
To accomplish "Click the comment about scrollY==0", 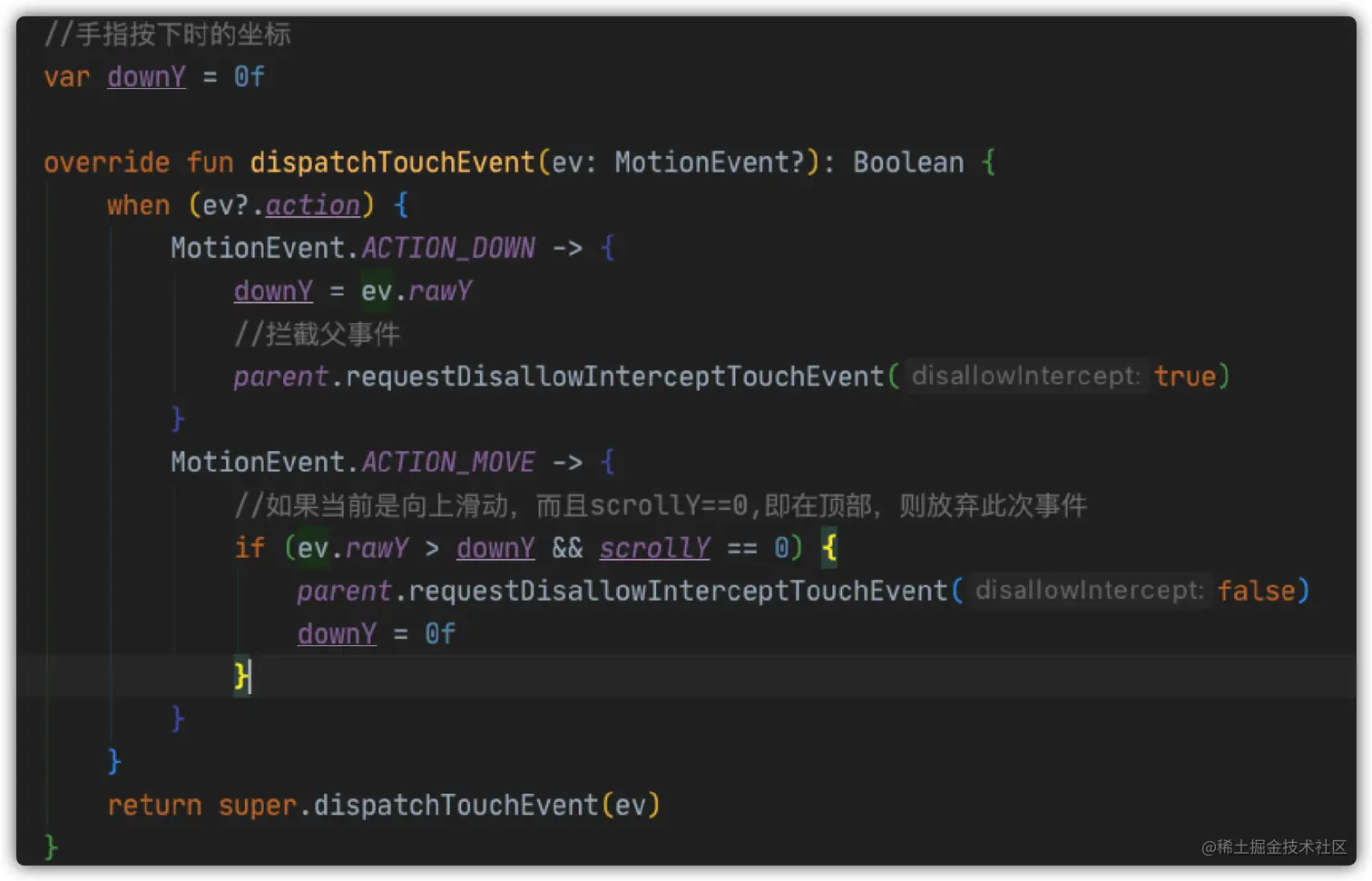I will pyautogui.click(x=661, y=505).
